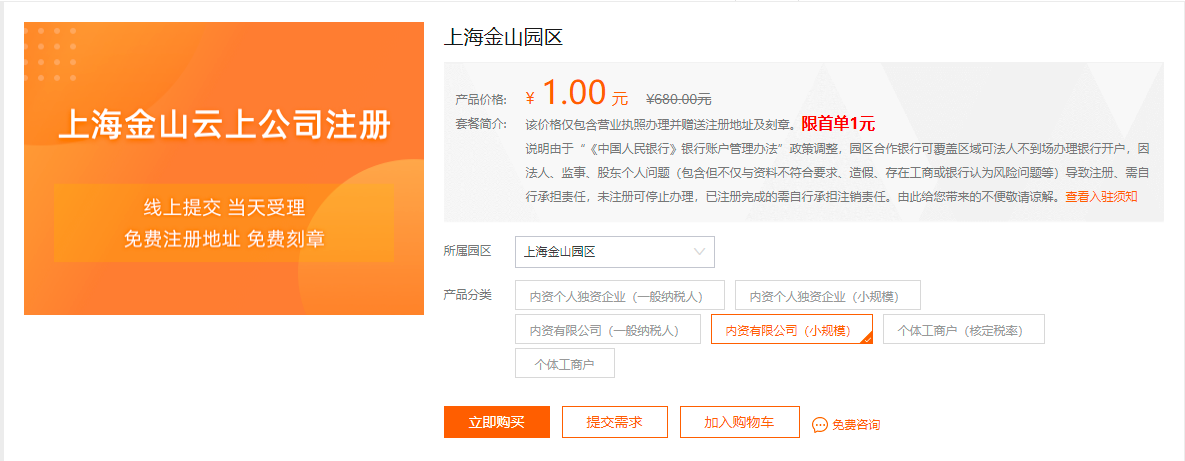Choose 内资有限公司（一般纳税人）category
This screenshot has height=461, width=1185.
(608, 330)
